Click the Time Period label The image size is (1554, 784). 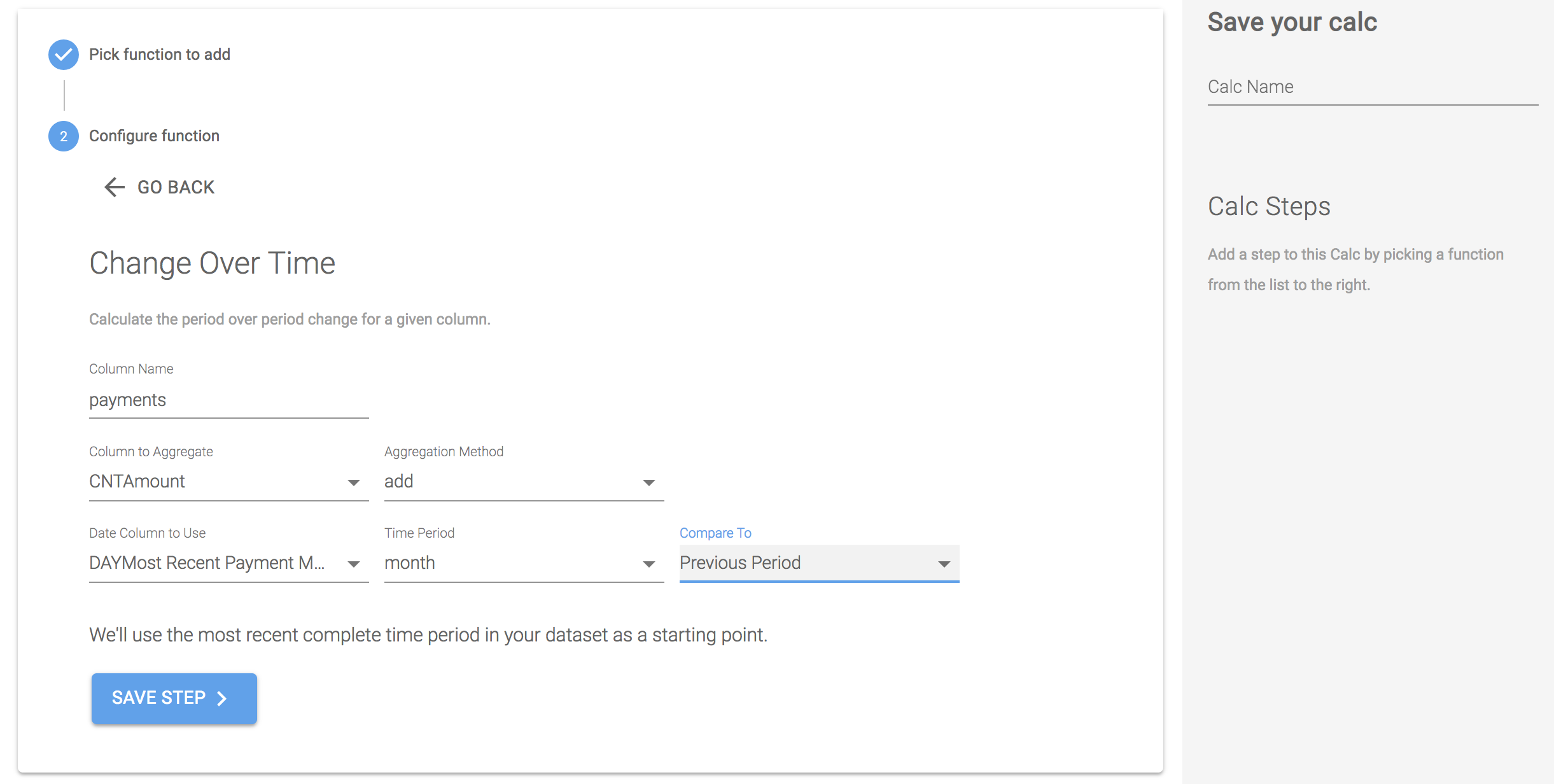coord(419,533)
